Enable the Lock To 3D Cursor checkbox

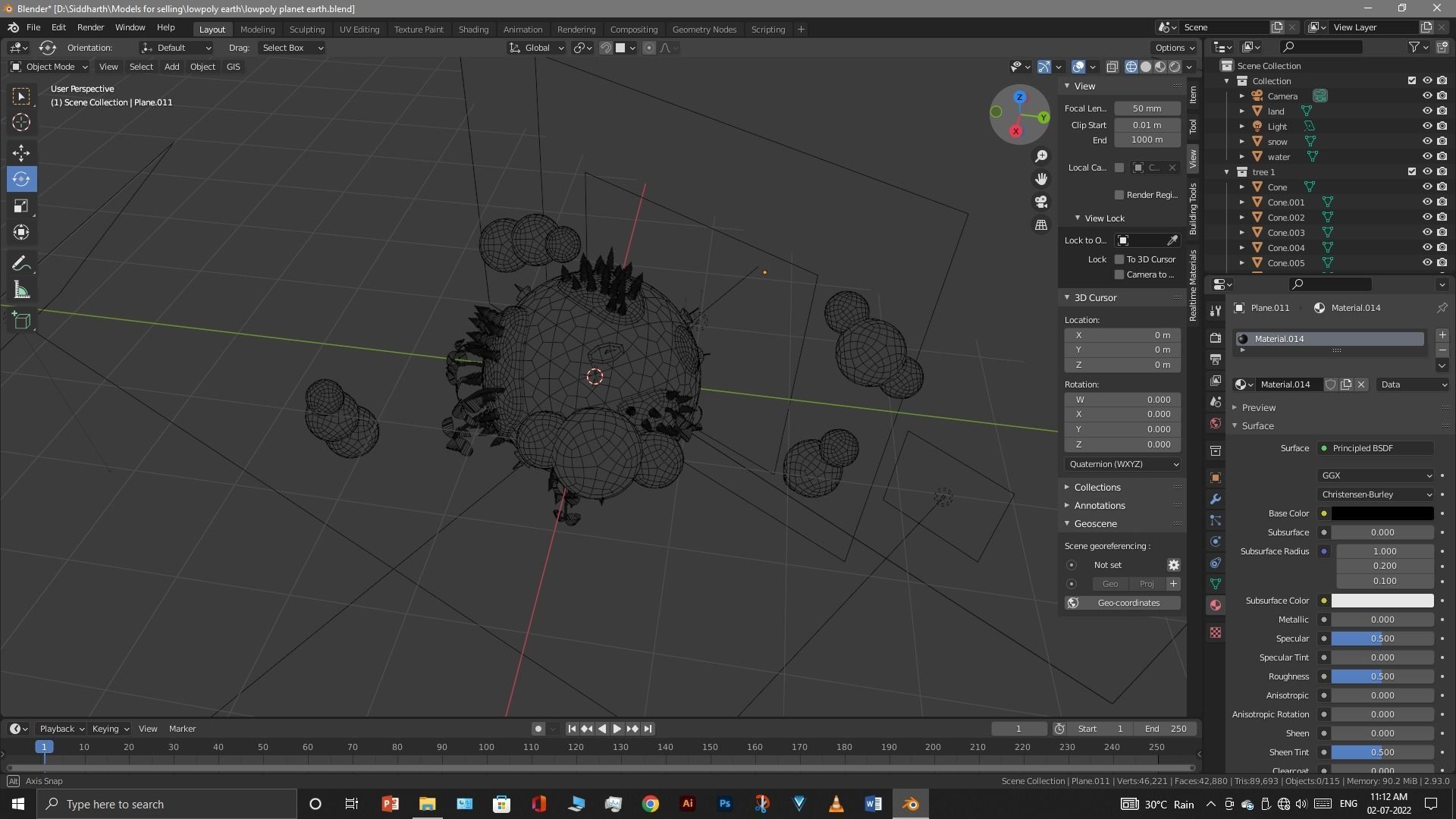[x=1119, y=259]
